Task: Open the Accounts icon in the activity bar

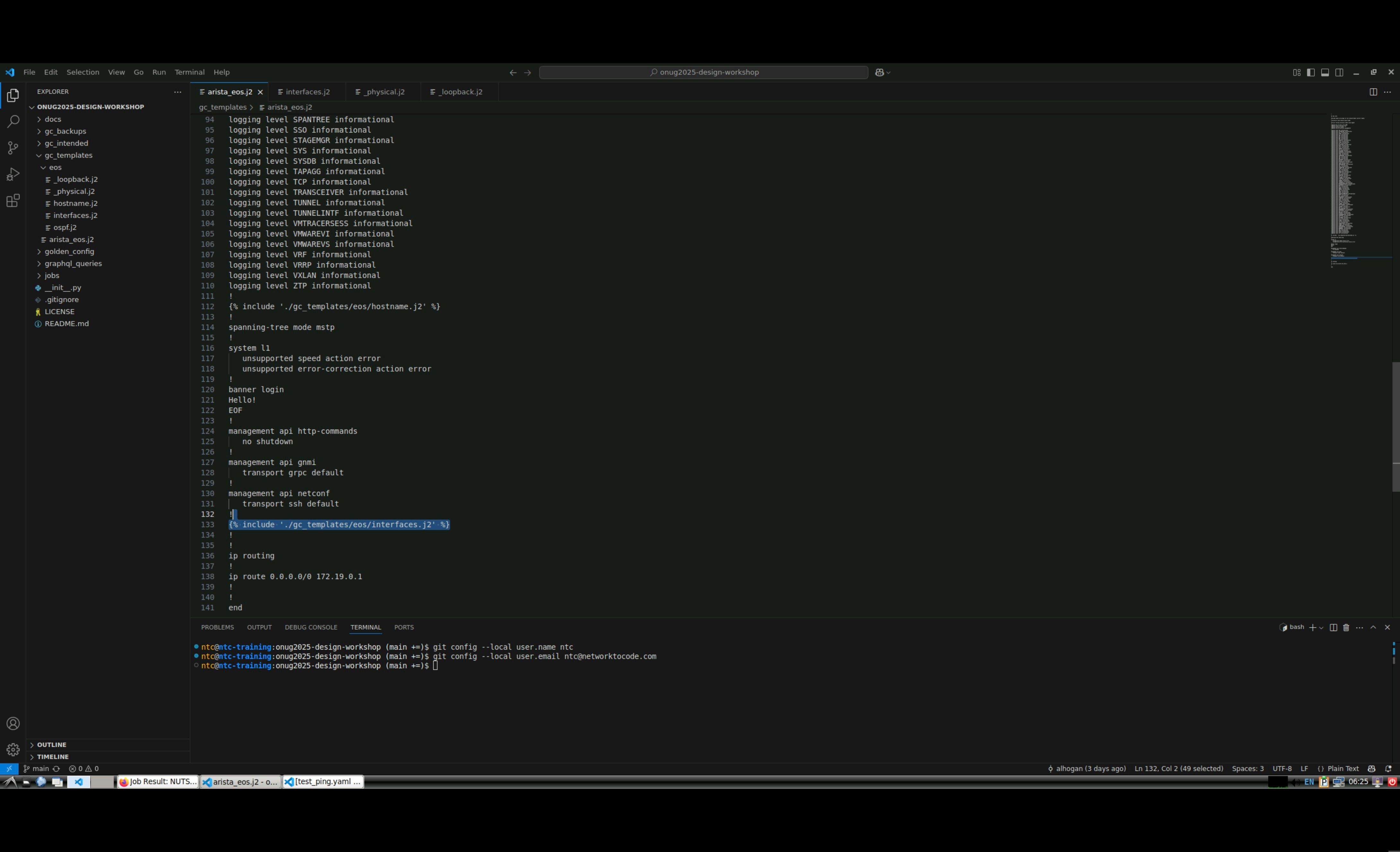Action: (13, 724)
